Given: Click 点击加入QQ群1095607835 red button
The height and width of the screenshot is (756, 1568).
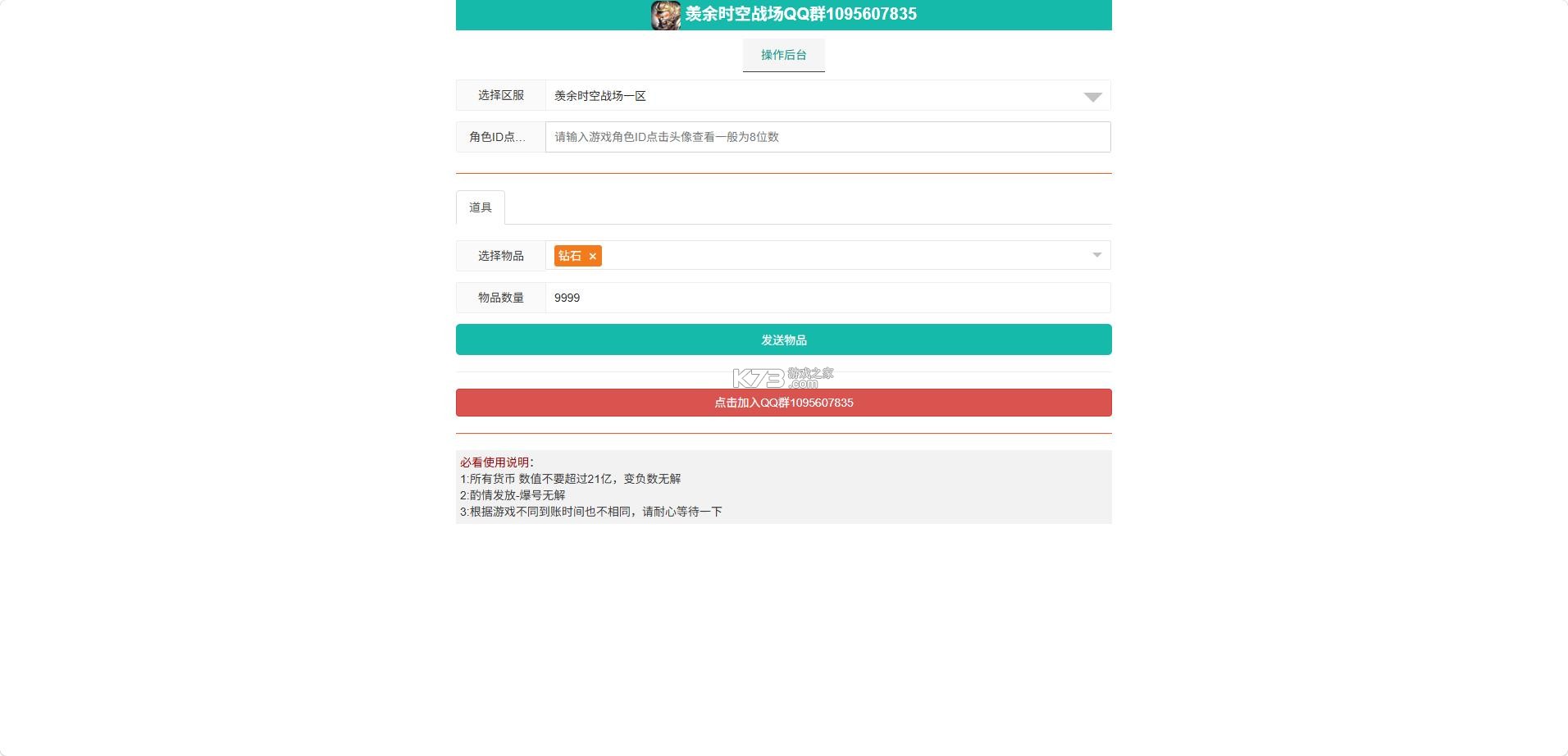Looking at the screenshot, I should pyautogui.click(x=783, y=403).
